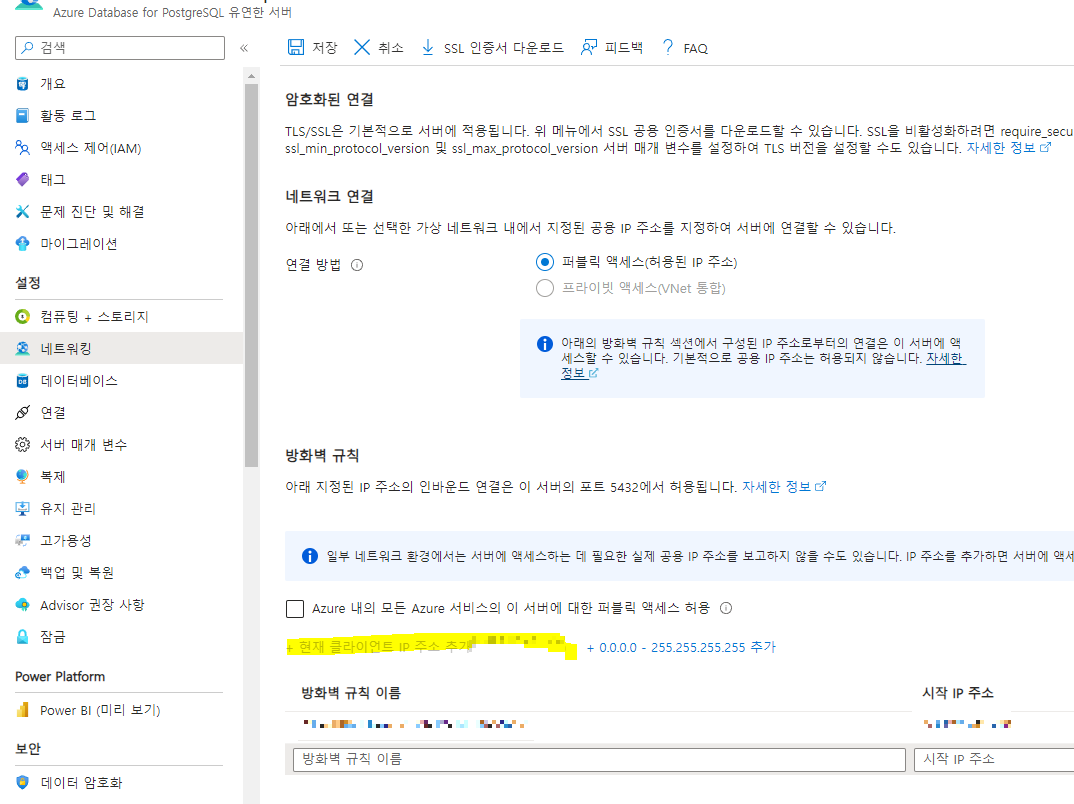Image resolution: width=1074 pixels, height=804 pixels.
Task: Click the 고가용성 icon
Action: pyautogui.click(x=23, y=540)
